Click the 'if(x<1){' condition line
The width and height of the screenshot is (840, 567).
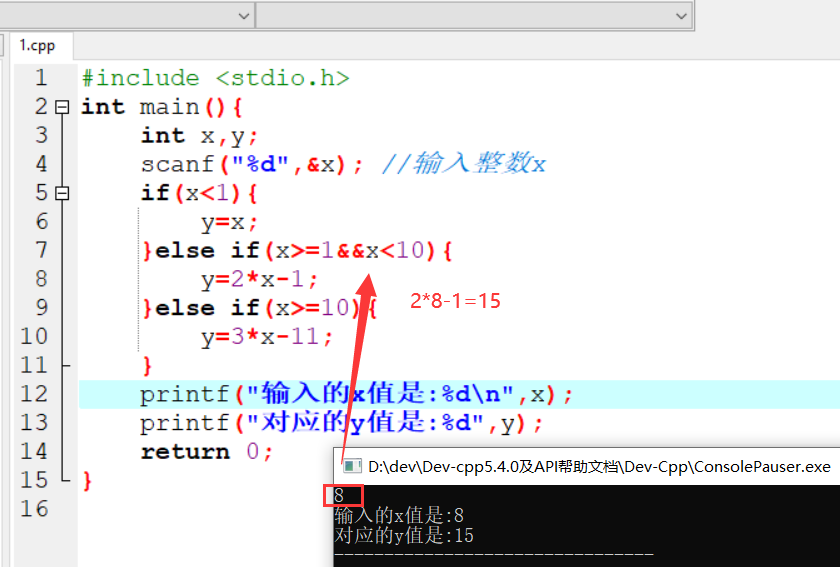point(199,193)
